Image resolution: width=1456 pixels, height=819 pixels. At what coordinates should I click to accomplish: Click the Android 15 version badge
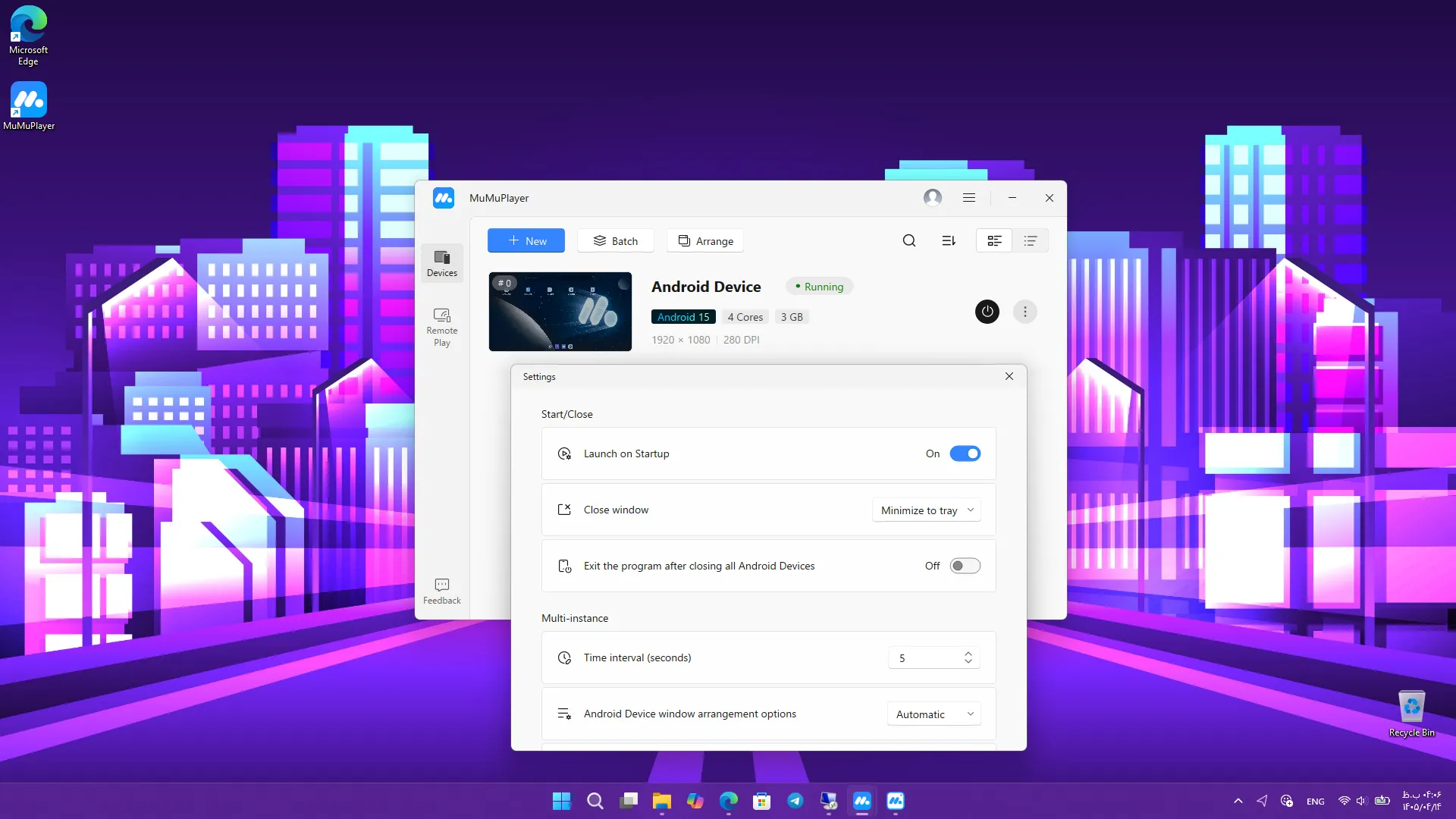click(683, 317)
